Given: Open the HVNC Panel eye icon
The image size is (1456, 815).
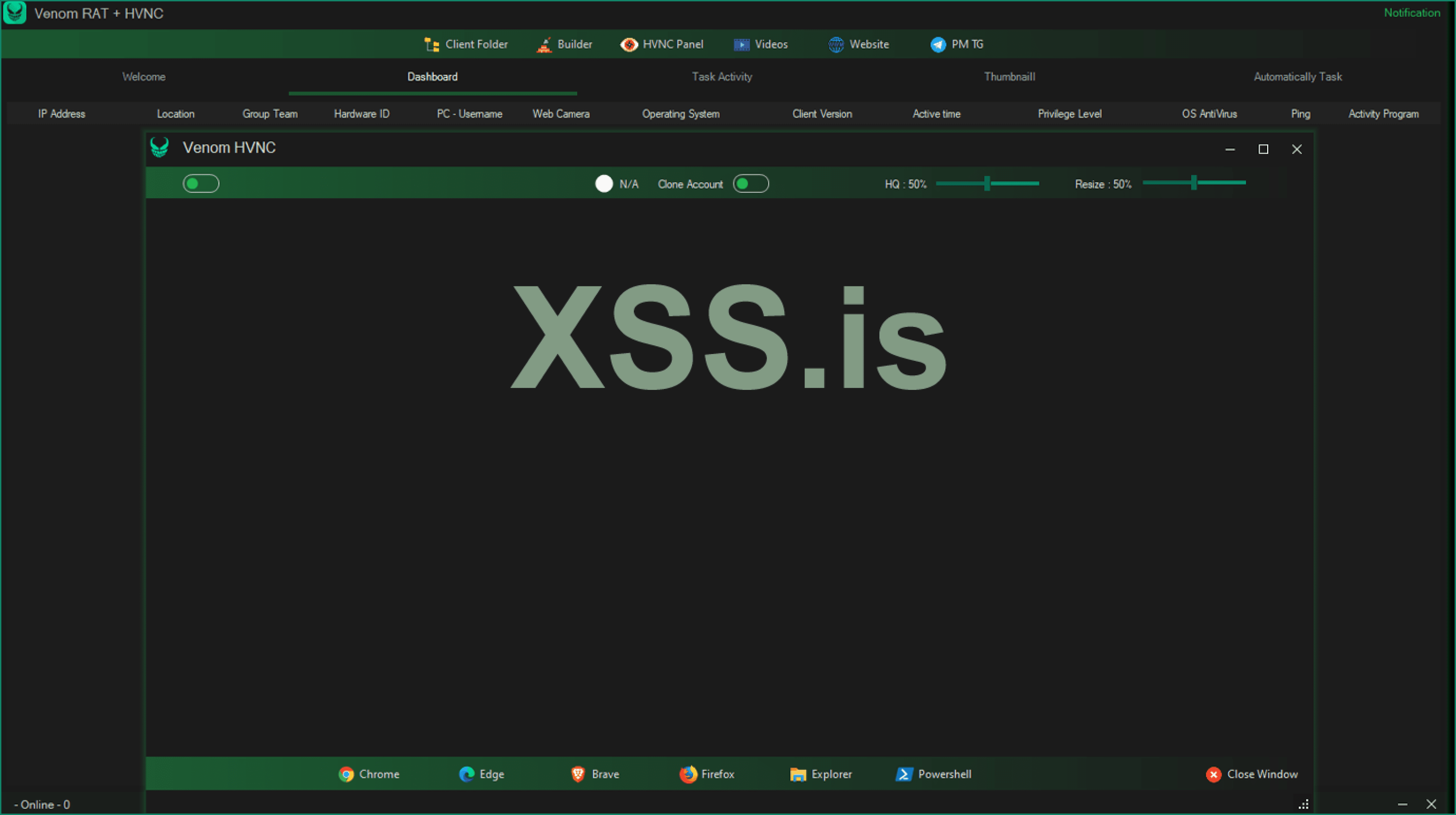Looking at the screenshot, I should (628, 45).
